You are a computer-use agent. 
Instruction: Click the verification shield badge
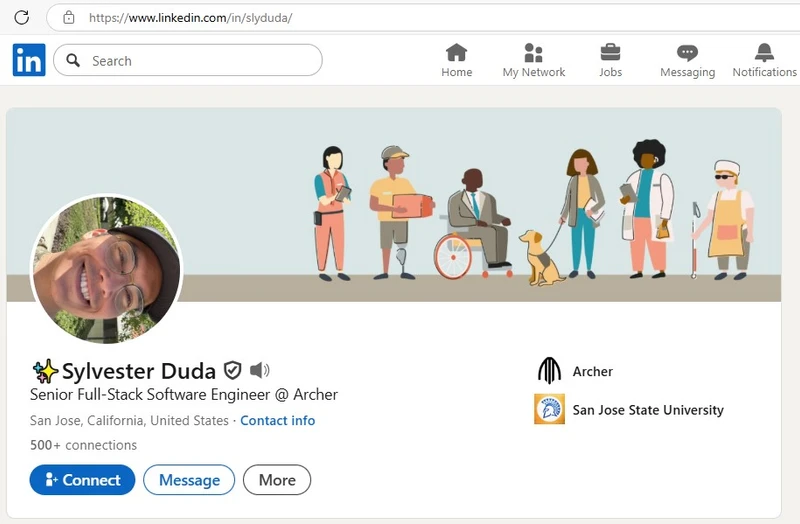233,371
